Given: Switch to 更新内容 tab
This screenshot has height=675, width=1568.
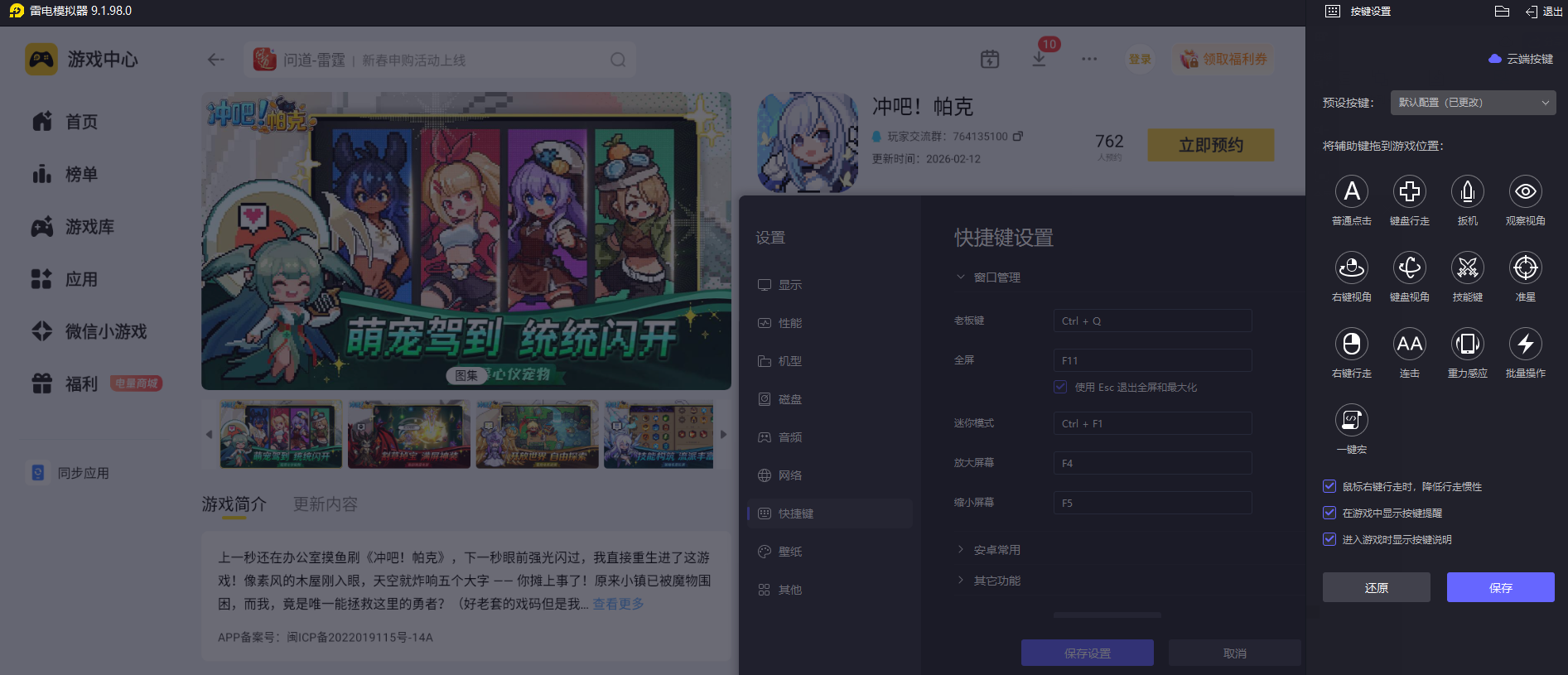Looking at the screenshot, I should 326,504.
